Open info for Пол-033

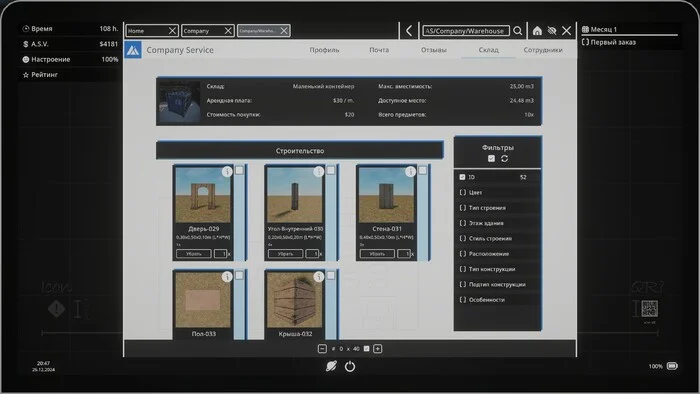227,277
